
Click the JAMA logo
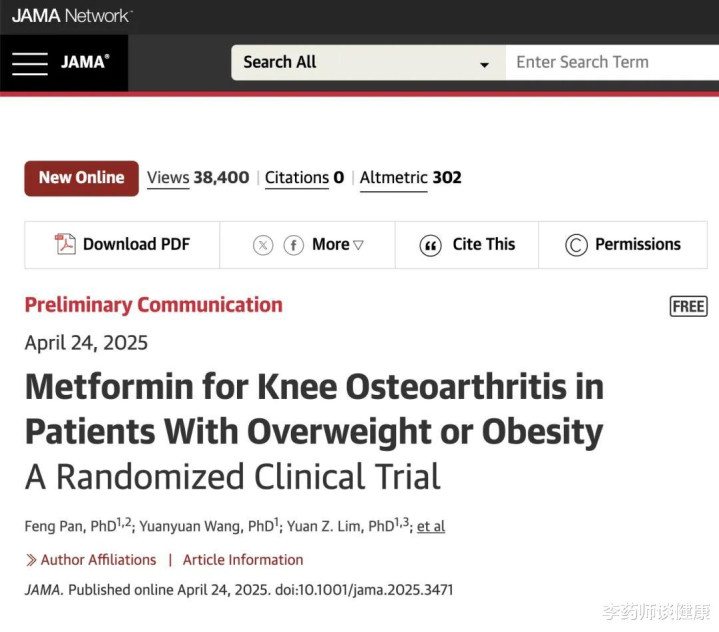click(x=85, y=61)
